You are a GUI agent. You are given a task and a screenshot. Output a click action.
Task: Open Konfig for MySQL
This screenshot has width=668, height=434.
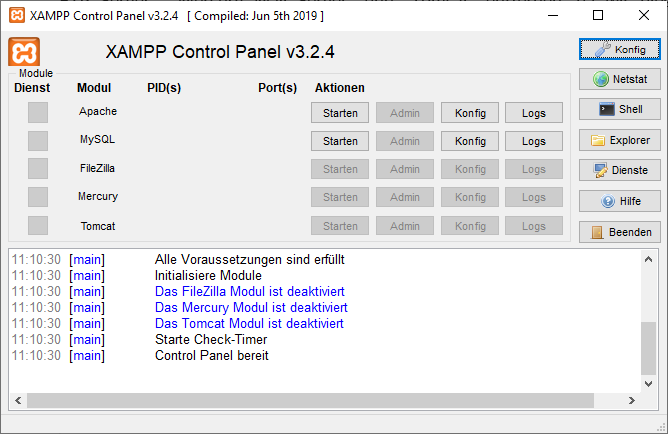[470, 141]
